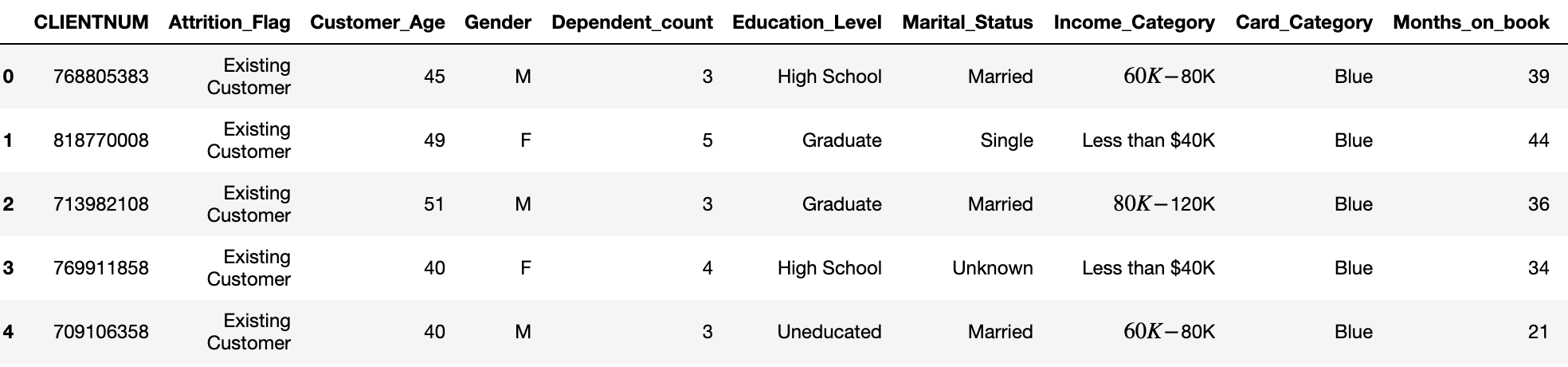Click client number 818770008
The height and width of the screenshot is (367, 1568).
click(101, 140)
